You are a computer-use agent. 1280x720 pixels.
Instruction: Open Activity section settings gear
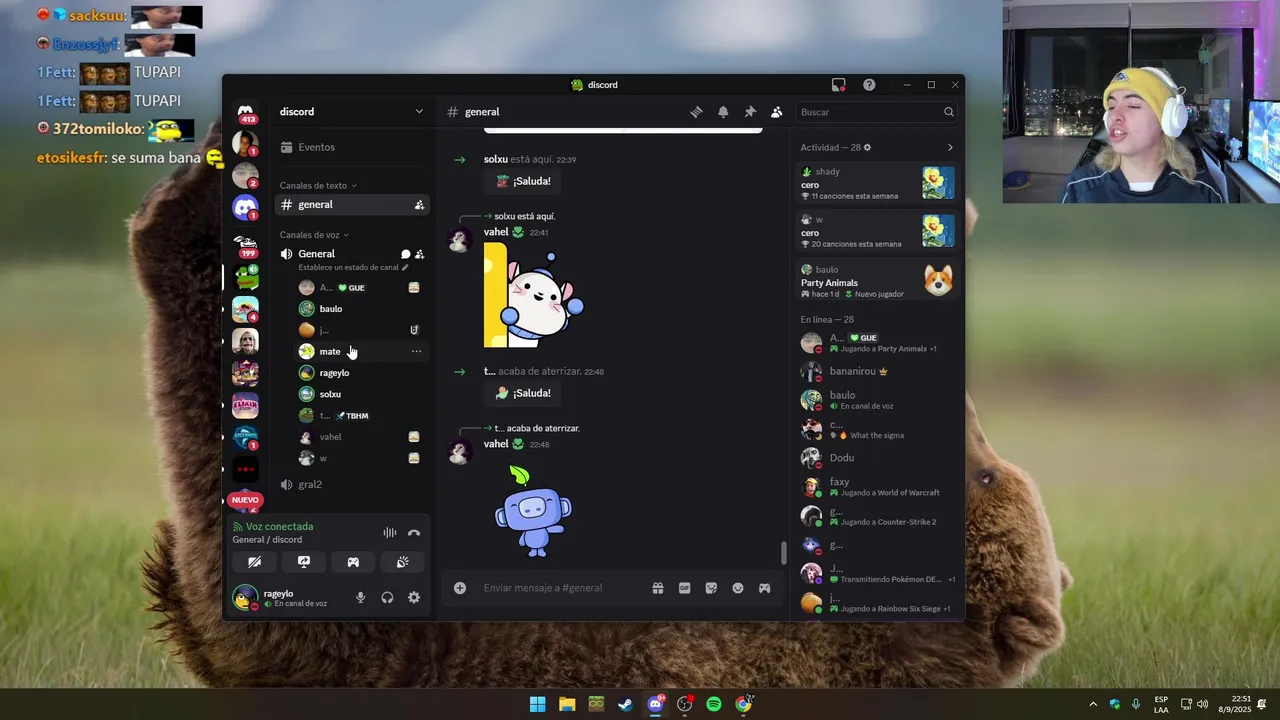coord(867,148)
